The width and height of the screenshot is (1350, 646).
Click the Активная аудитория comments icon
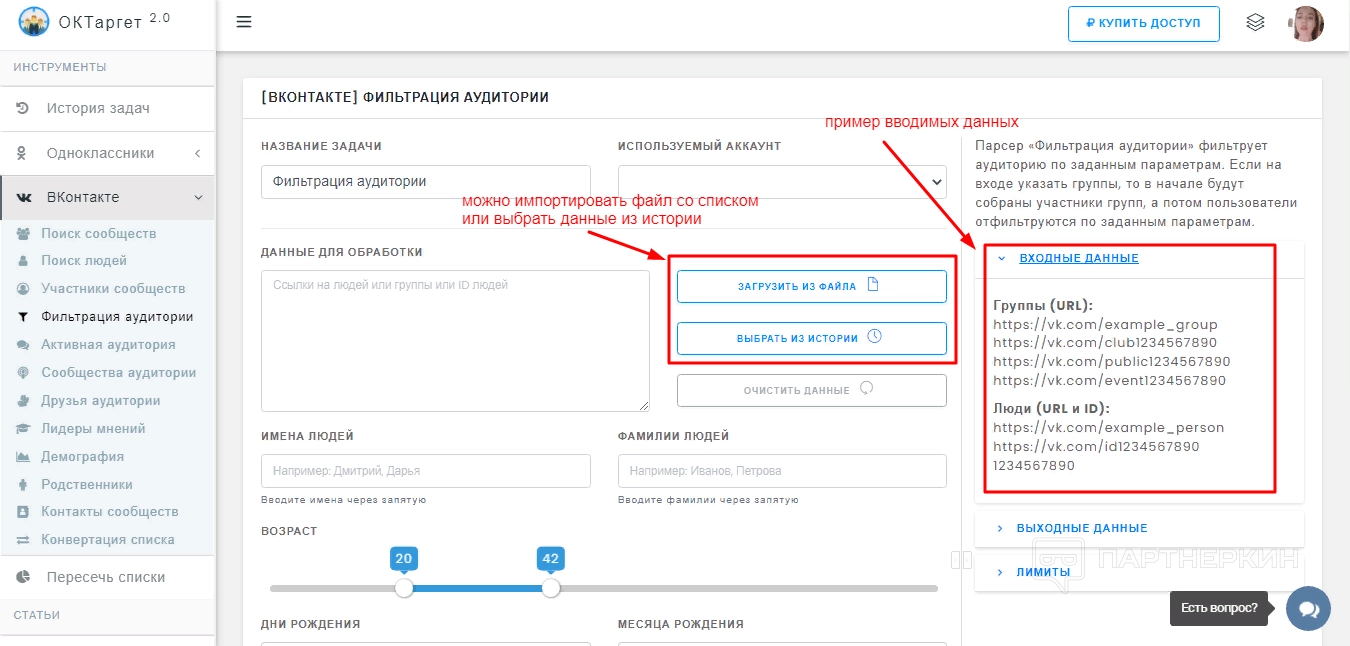coord(23,345)
